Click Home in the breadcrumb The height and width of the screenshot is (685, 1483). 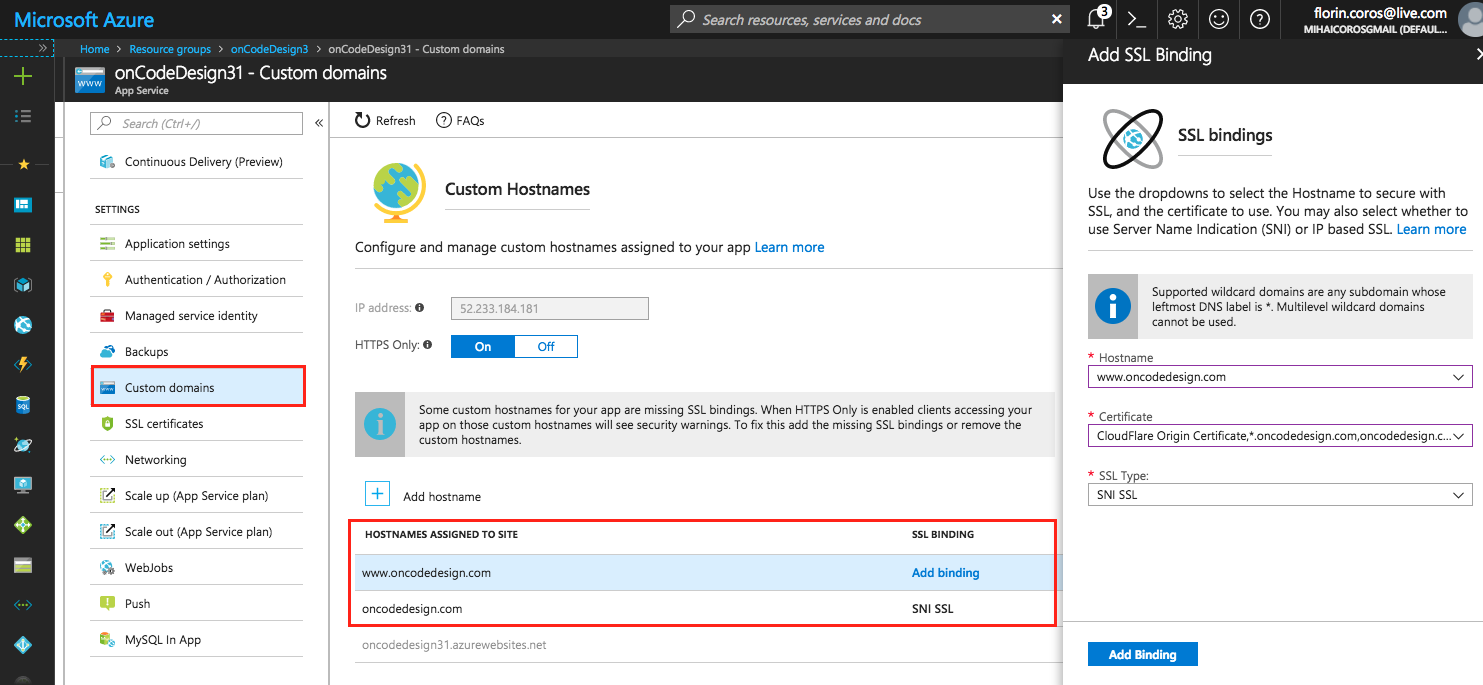click(x=94, y=49)
